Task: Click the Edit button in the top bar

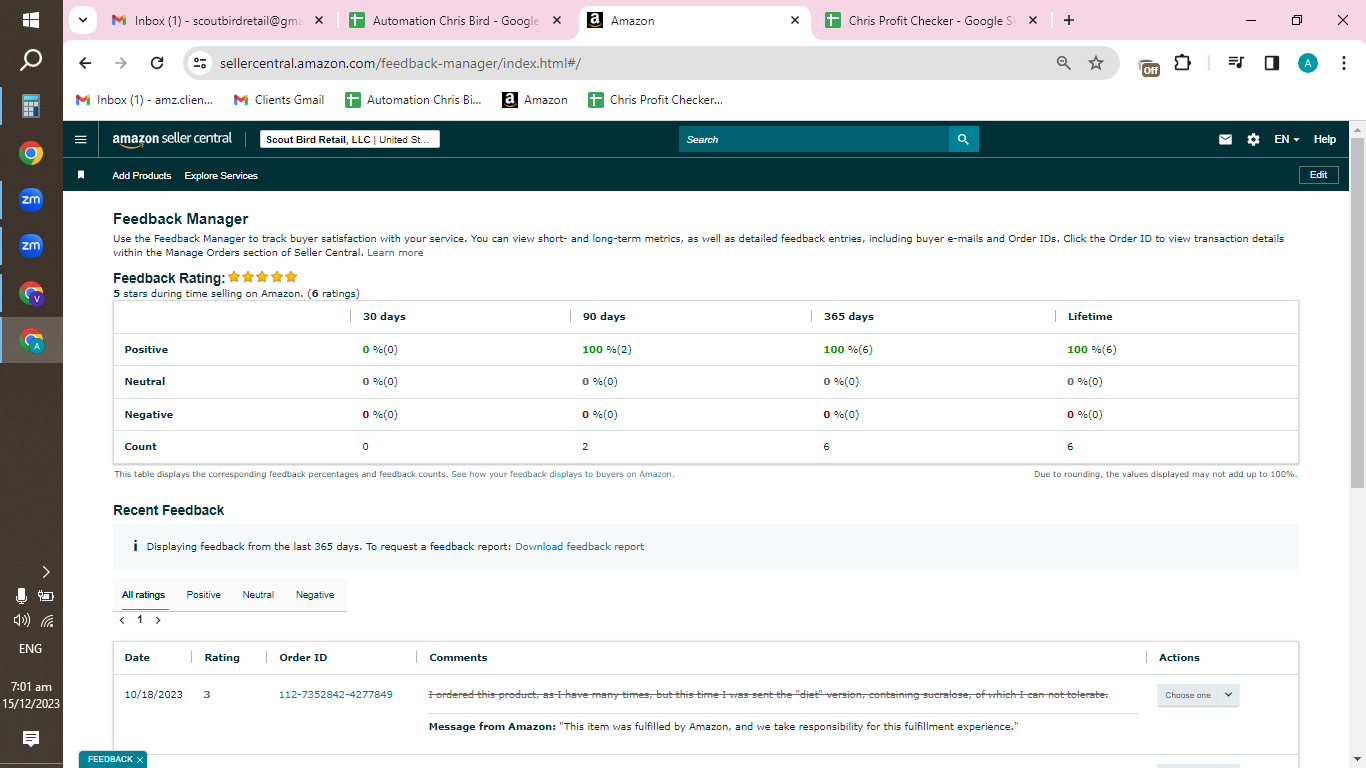Action: (x=1318, y=175)
